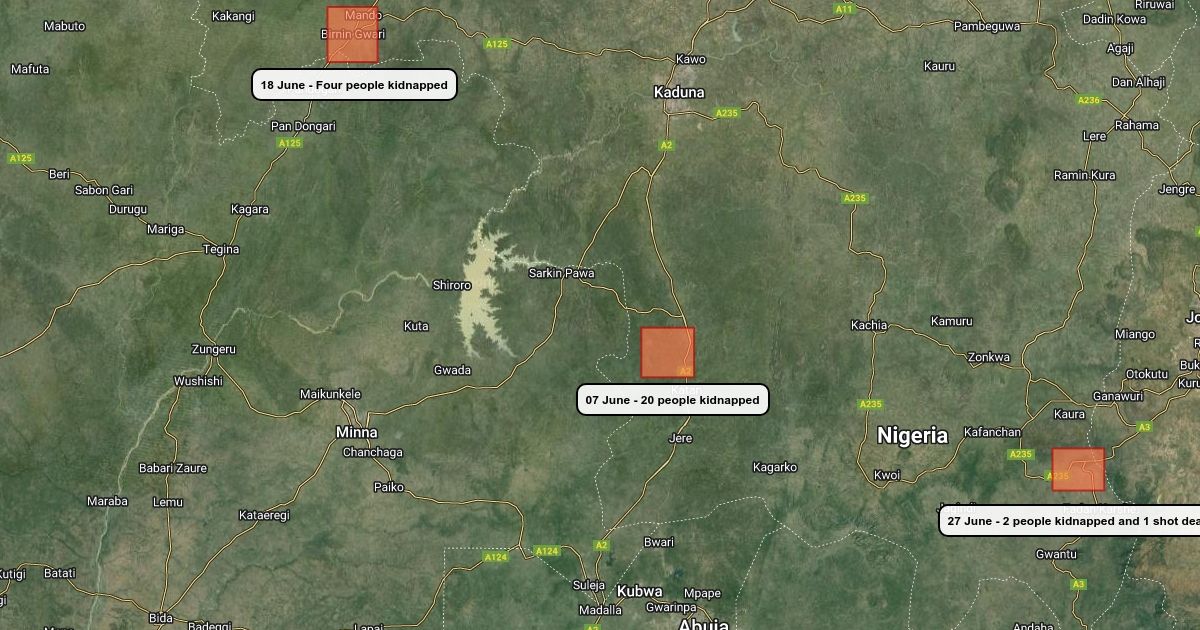Click the Ganawuri place name

coord(1117,396)
